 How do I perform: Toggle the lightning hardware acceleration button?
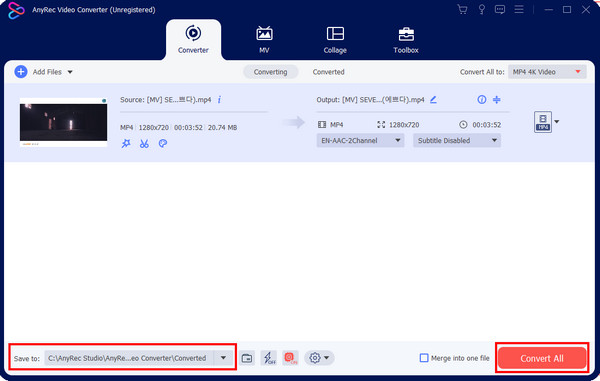pyautogui.click(x=269, y=358)
